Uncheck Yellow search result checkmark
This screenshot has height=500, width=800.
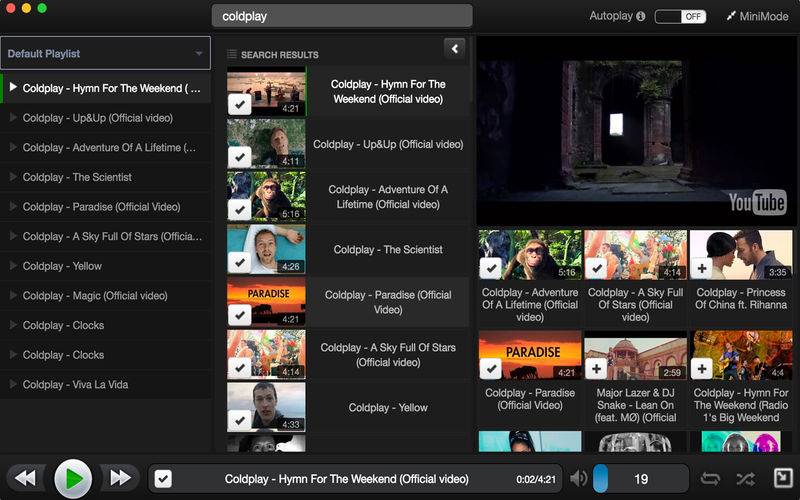pyautogui.click(x=239, y=420)
